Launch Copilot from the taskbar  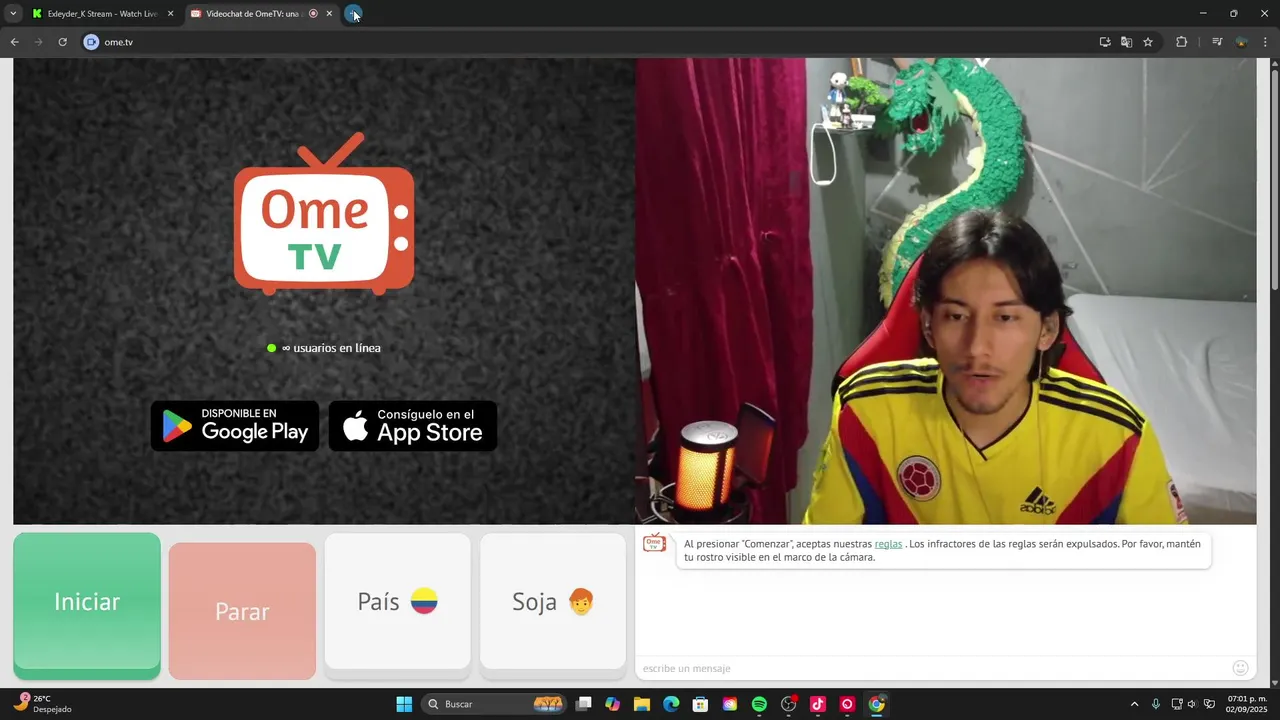coord(613,704)
